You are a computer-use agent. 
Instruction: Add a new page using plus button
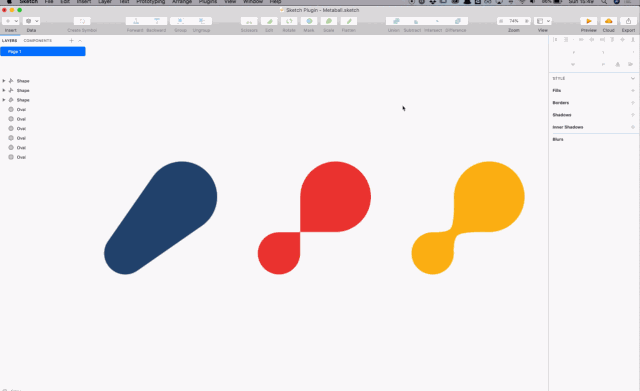tap(71, 40)
